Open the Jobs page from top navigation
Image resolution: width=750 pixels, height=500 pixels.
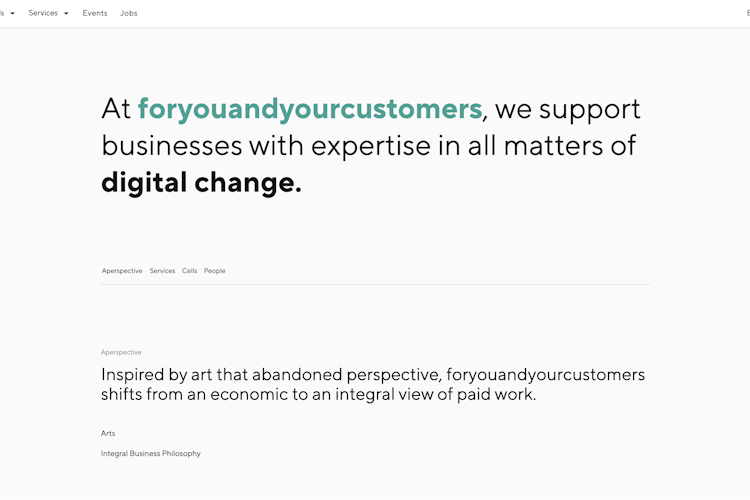click(128, 13)
